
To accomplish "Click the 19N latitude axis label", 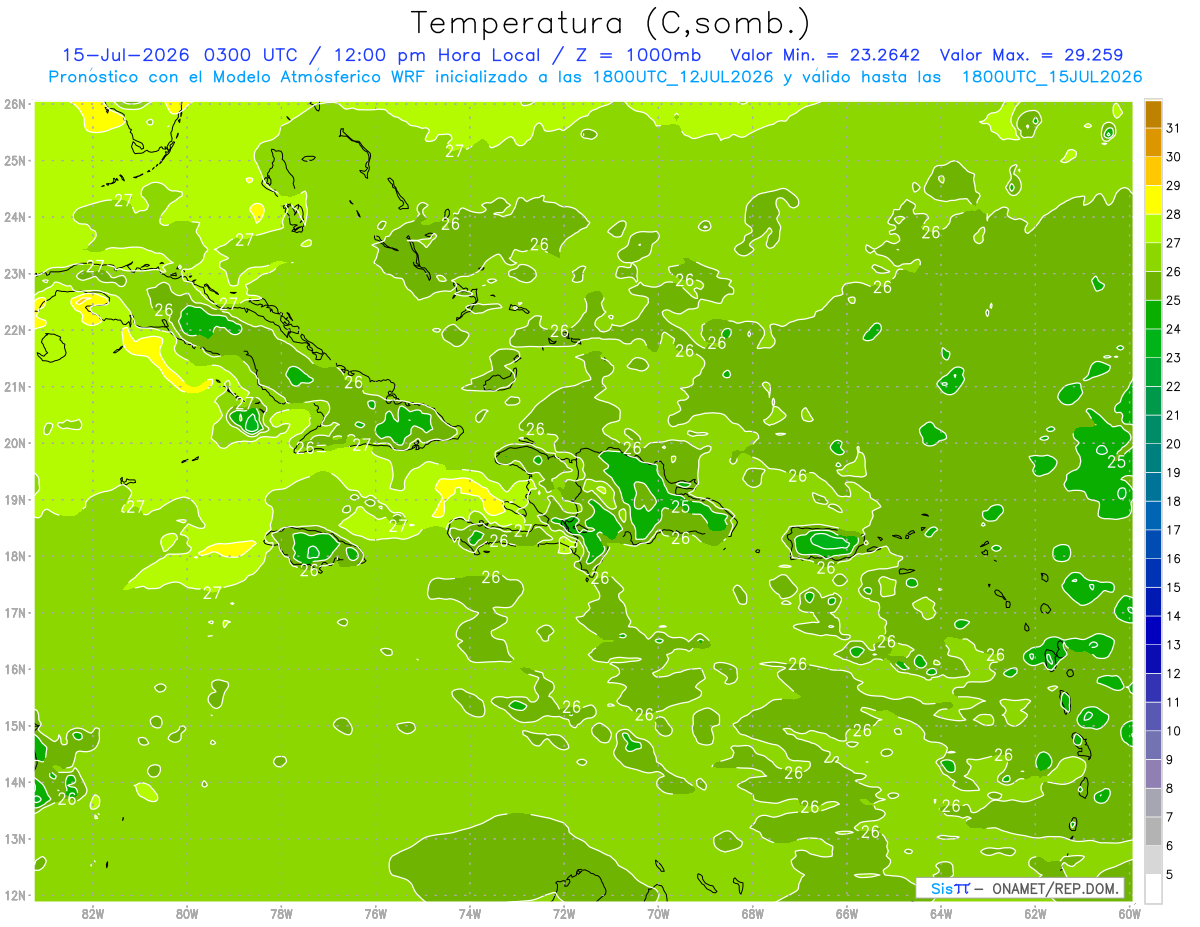I will (15, 499).
